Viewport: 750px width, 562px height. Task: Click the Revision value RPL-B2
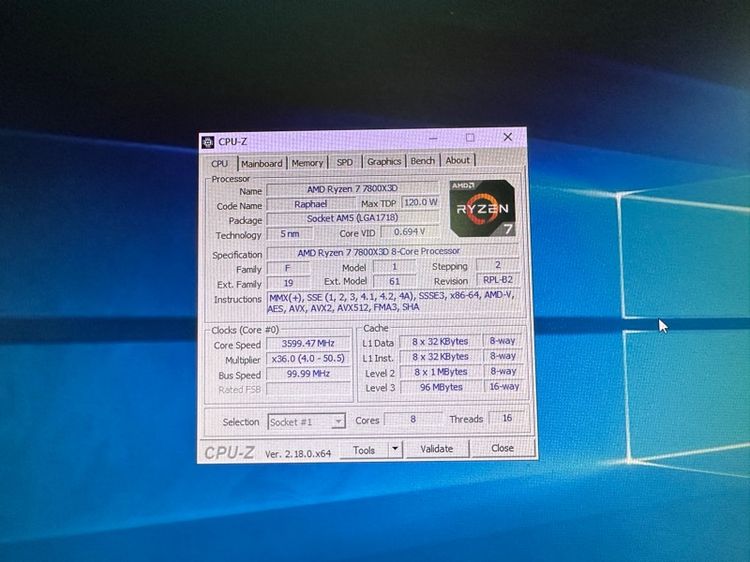[498, 279]
